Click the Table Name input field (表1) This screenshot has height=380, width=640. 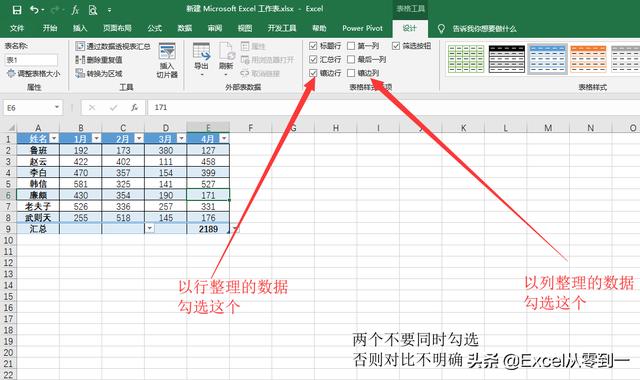[31, 60]
